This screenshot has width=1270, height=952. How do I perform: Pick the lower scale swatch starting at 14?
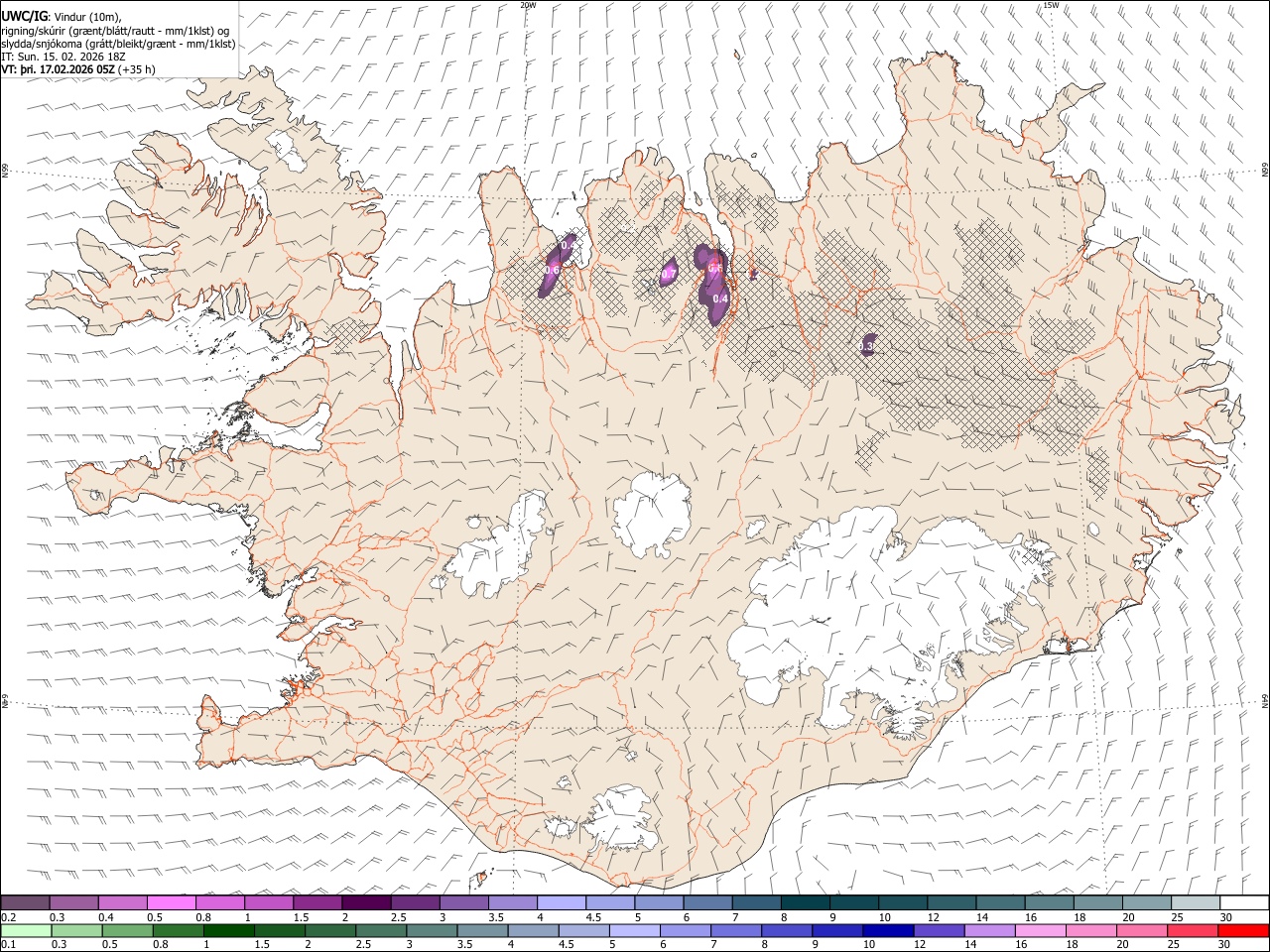(x=989, y=931)
